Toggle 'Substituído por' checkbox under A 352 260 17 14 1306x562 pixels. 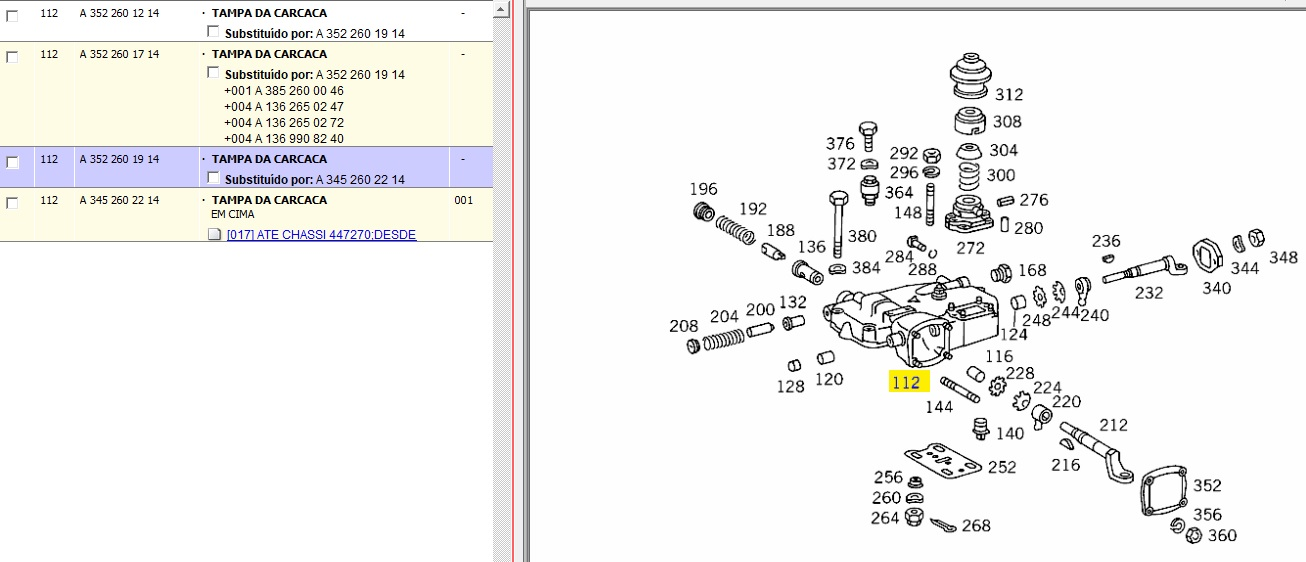tap(212, 73)
